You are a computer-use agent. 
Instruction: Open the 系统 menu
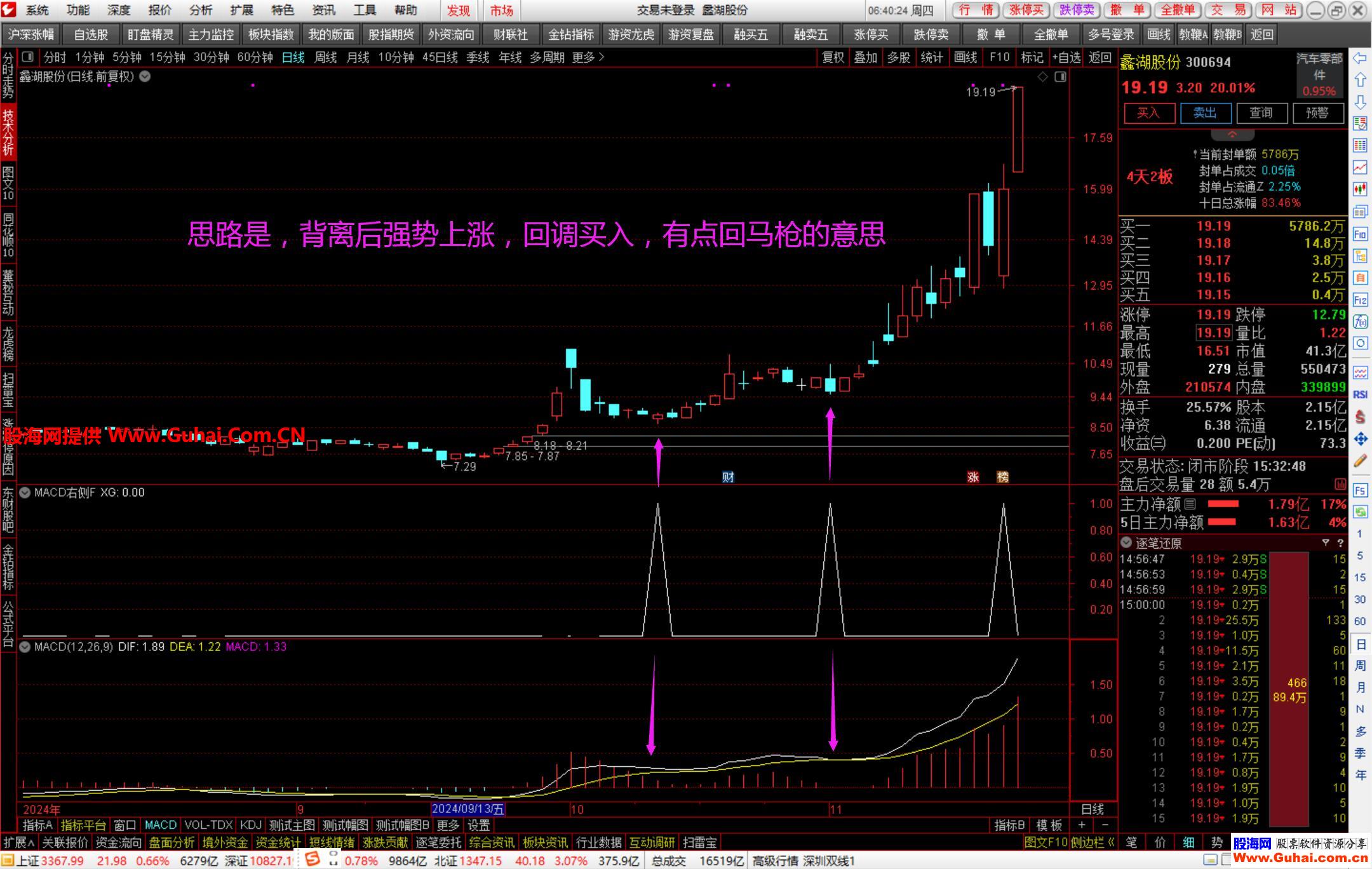[x=37, y=10]
